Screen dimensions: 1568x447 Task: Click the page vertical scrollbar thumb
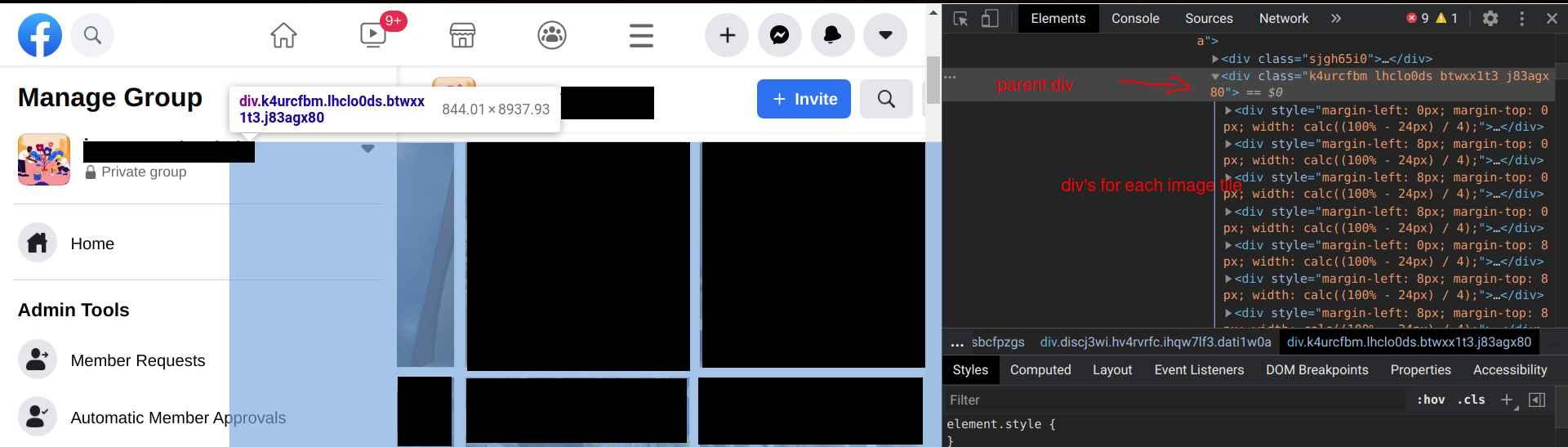pyautogui.click(x=933, y=80)
